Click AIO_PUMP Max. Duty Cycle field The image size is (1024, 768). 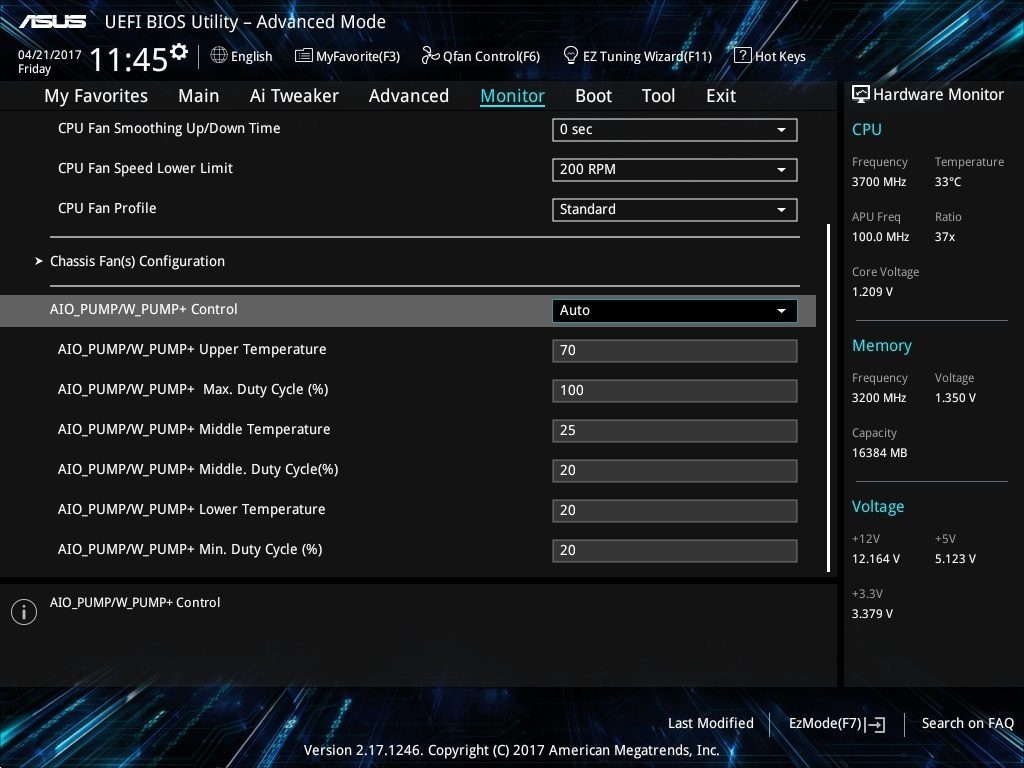(x=675, y=391)
